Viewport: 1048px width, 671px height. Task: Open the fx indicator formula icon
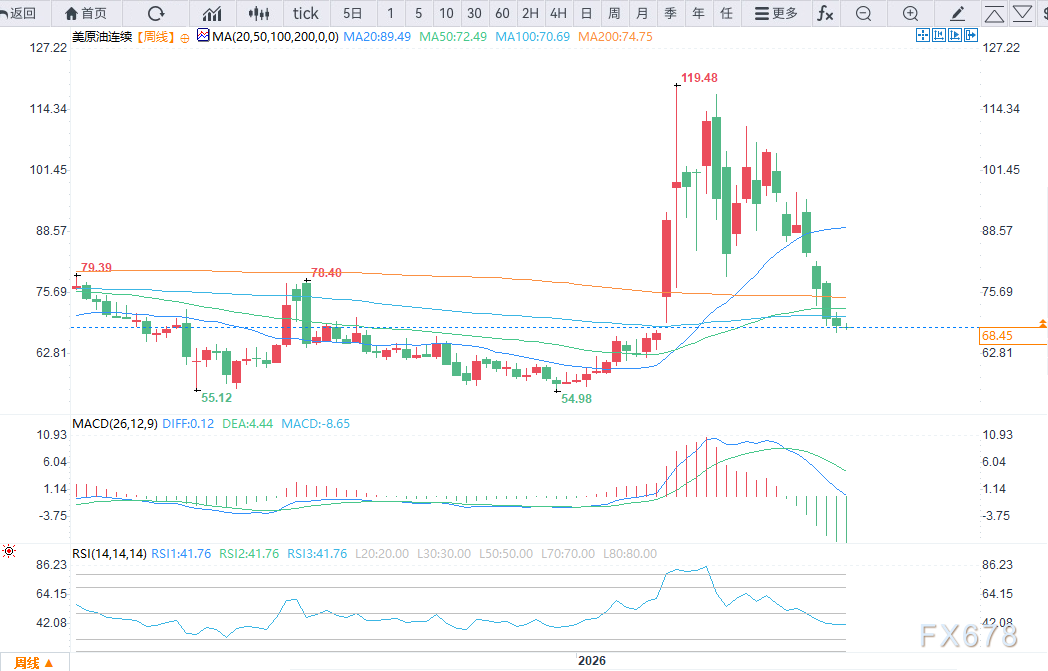pos(825,13)
